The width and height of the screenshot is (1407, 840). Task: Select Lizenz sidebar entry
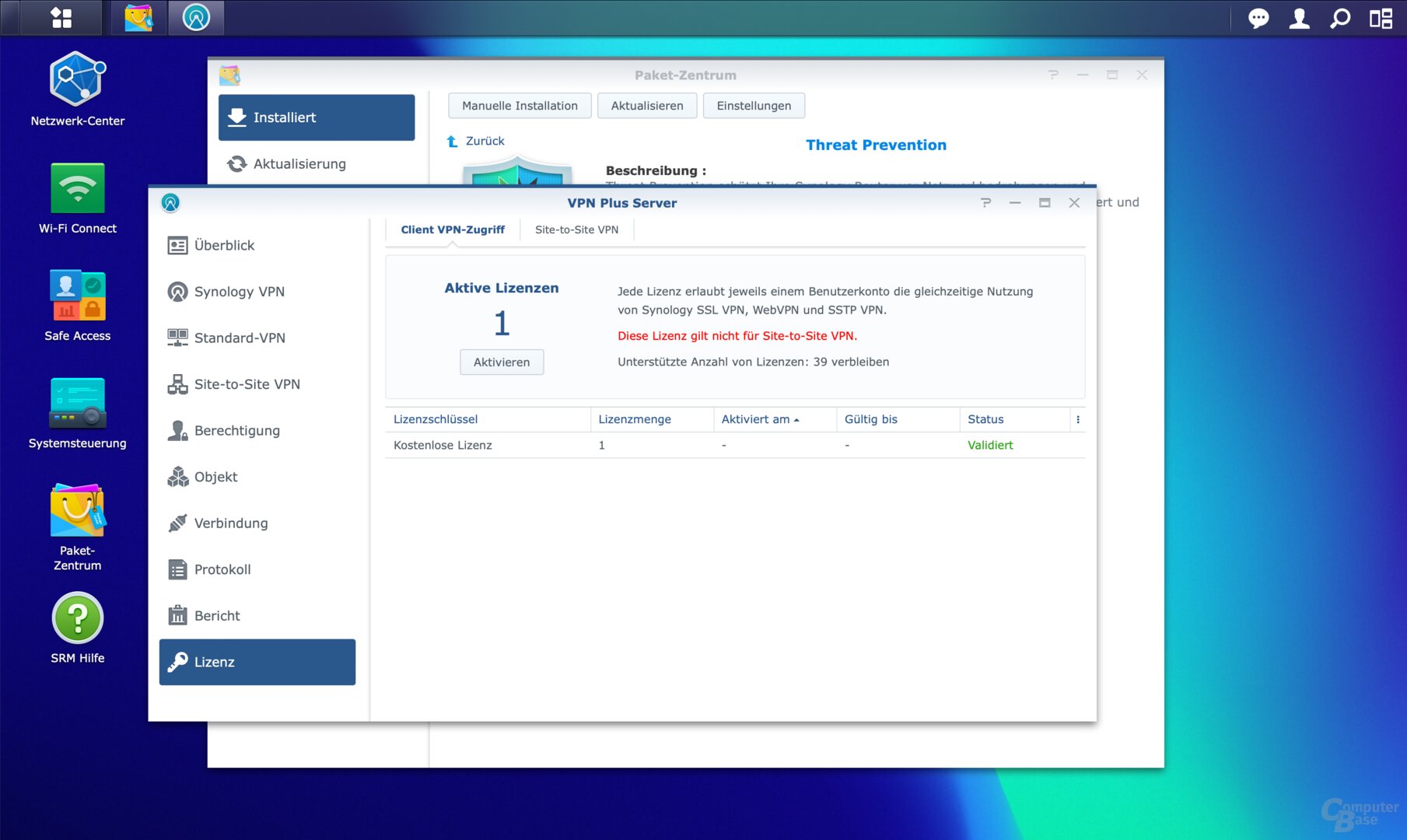[257, 662]
